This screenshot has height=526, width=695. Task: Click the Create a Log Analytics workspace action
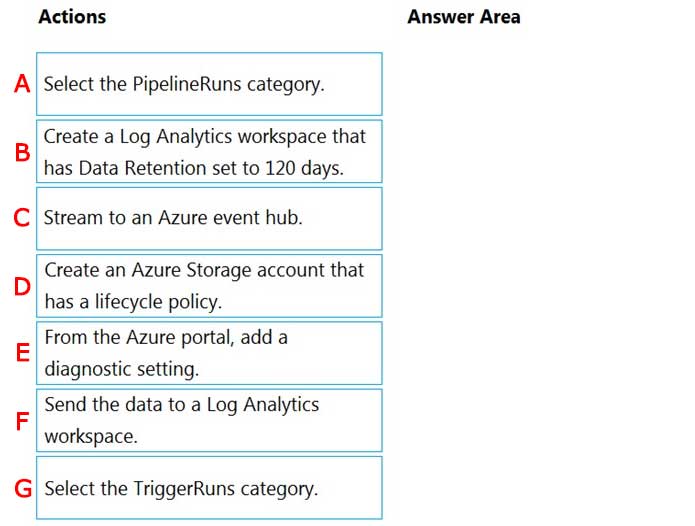209,151
